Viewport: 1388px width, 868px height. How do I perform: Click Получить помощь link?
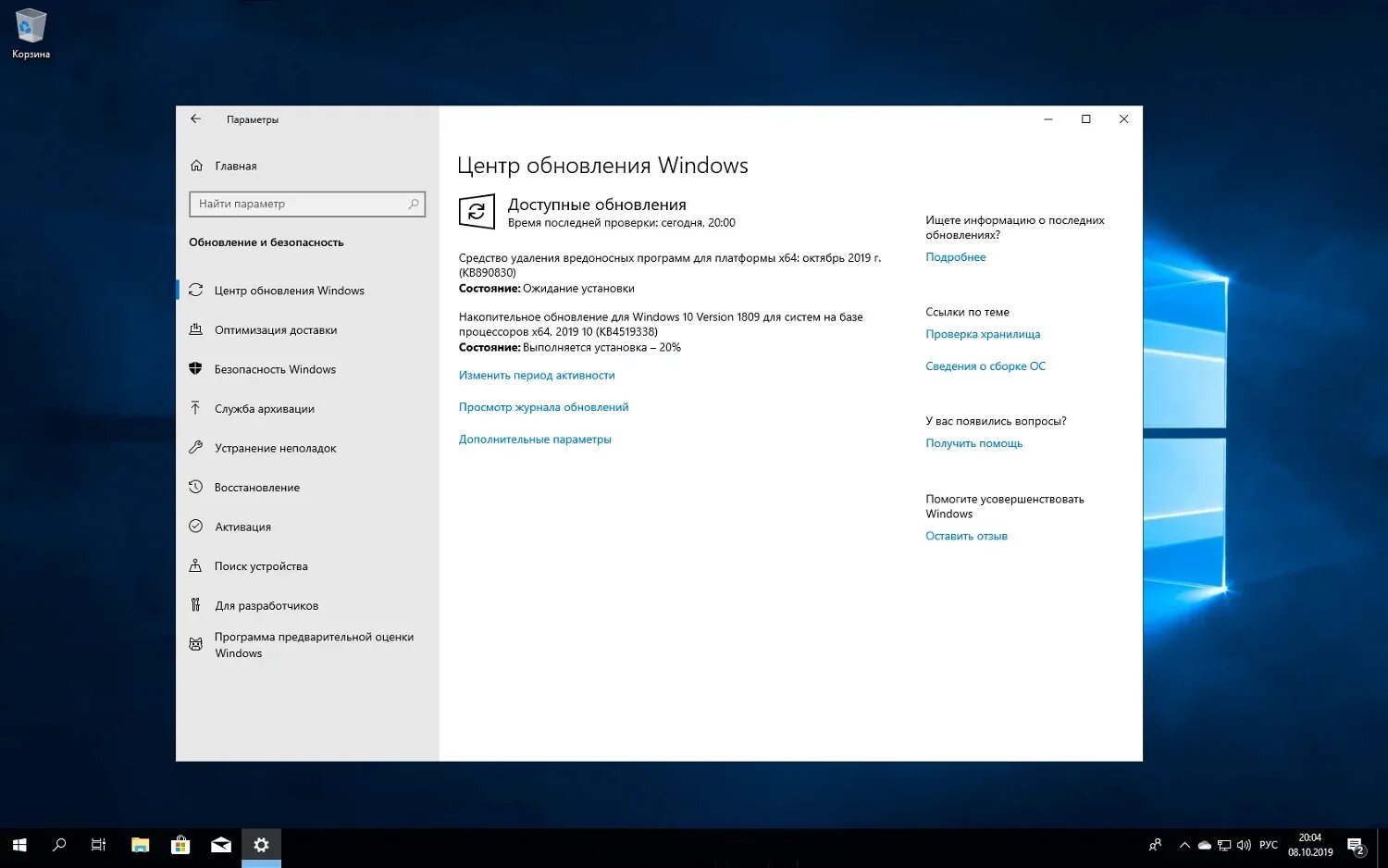[973, 443]
